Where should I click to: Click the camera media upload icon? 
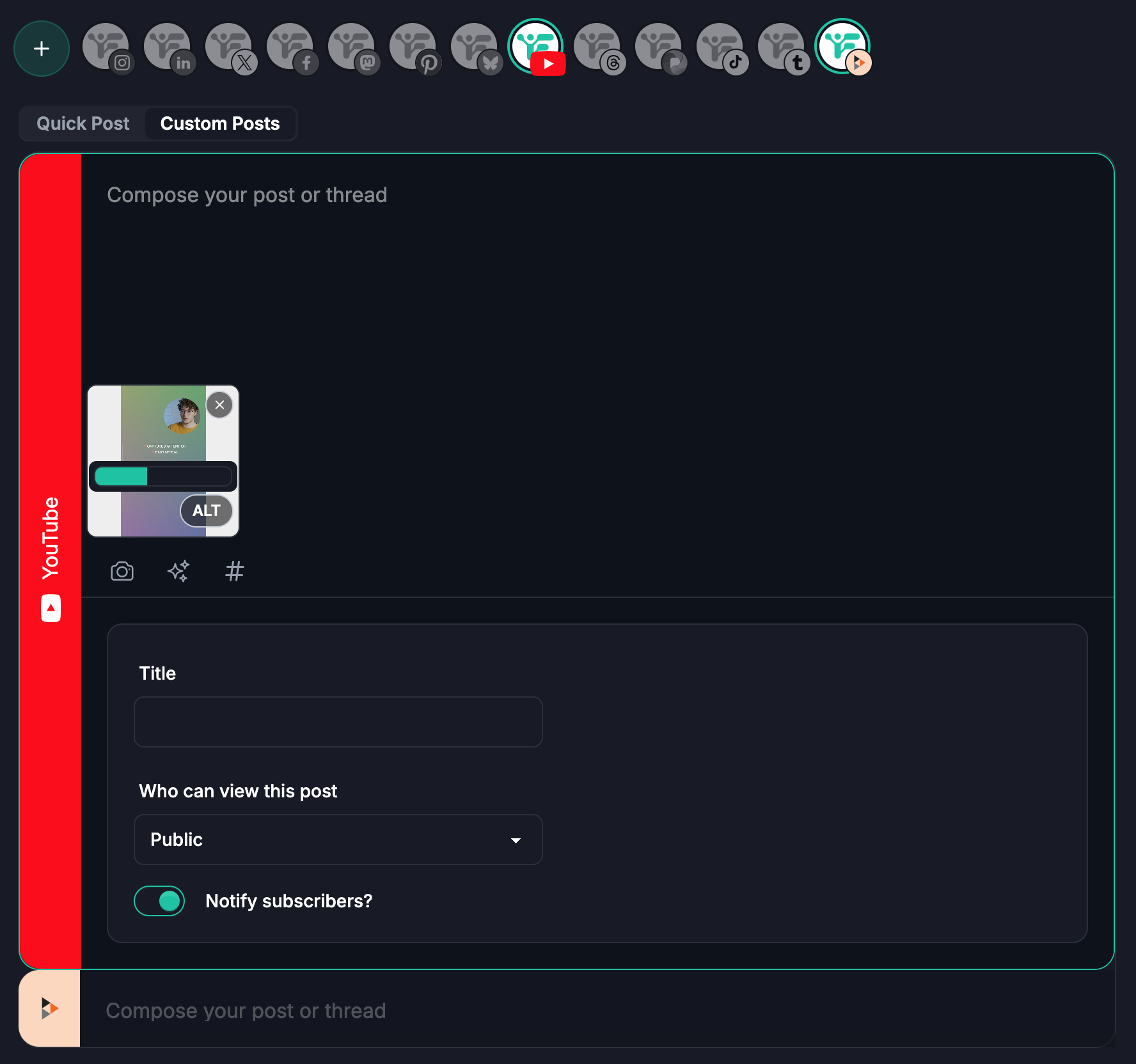pyautogui.click(x=122, y=571)
